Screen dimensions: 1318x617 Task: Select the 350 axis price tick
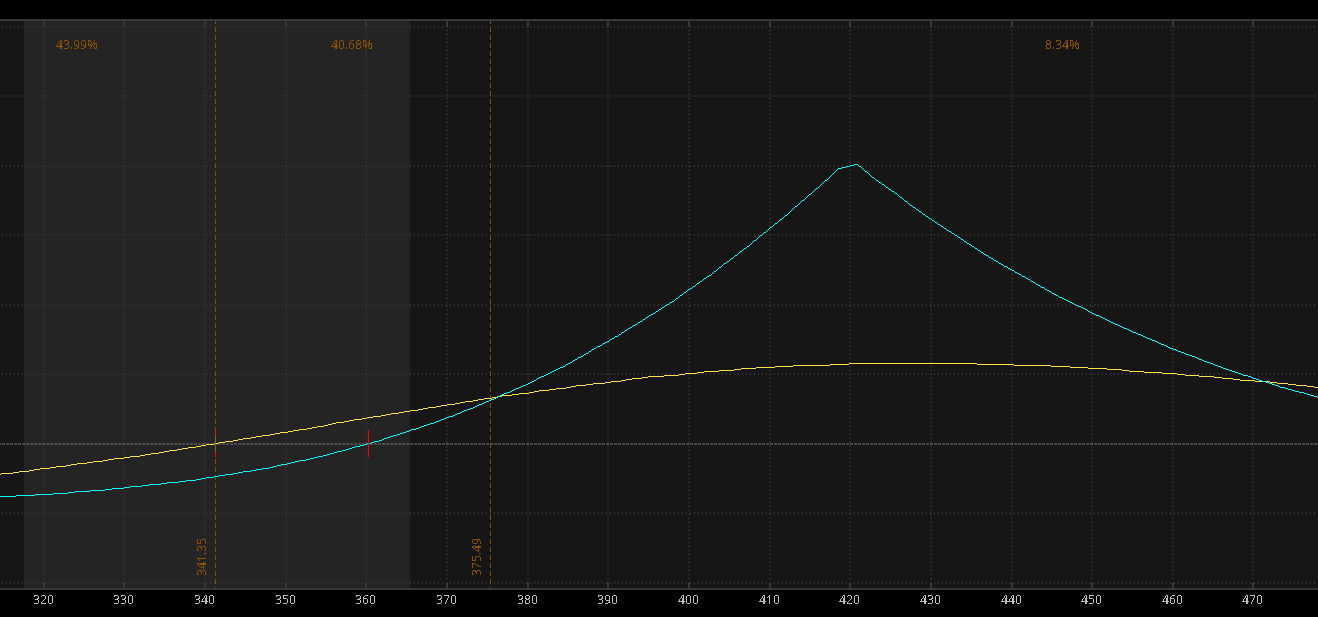click(x=285, y=600)
